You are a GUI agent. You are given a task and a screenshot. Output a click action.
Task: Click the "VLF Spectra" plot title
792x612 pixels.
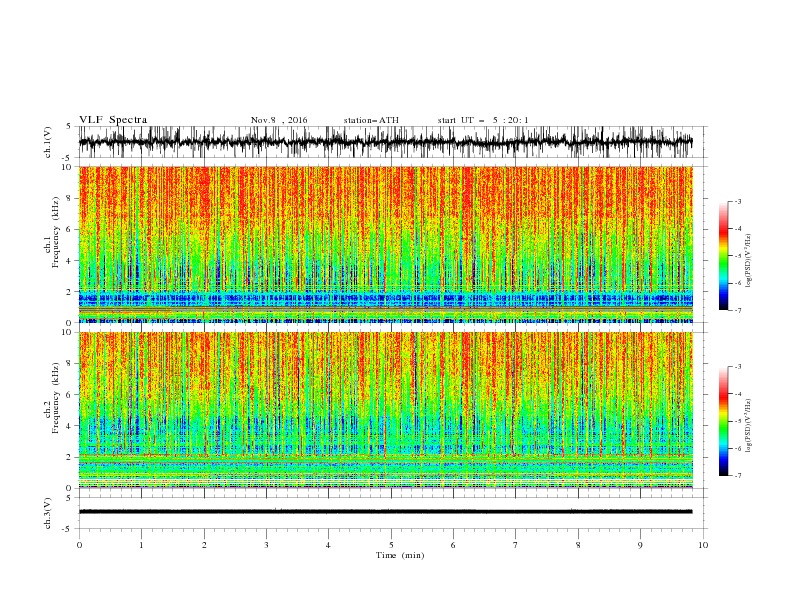(x=113, y=120)
